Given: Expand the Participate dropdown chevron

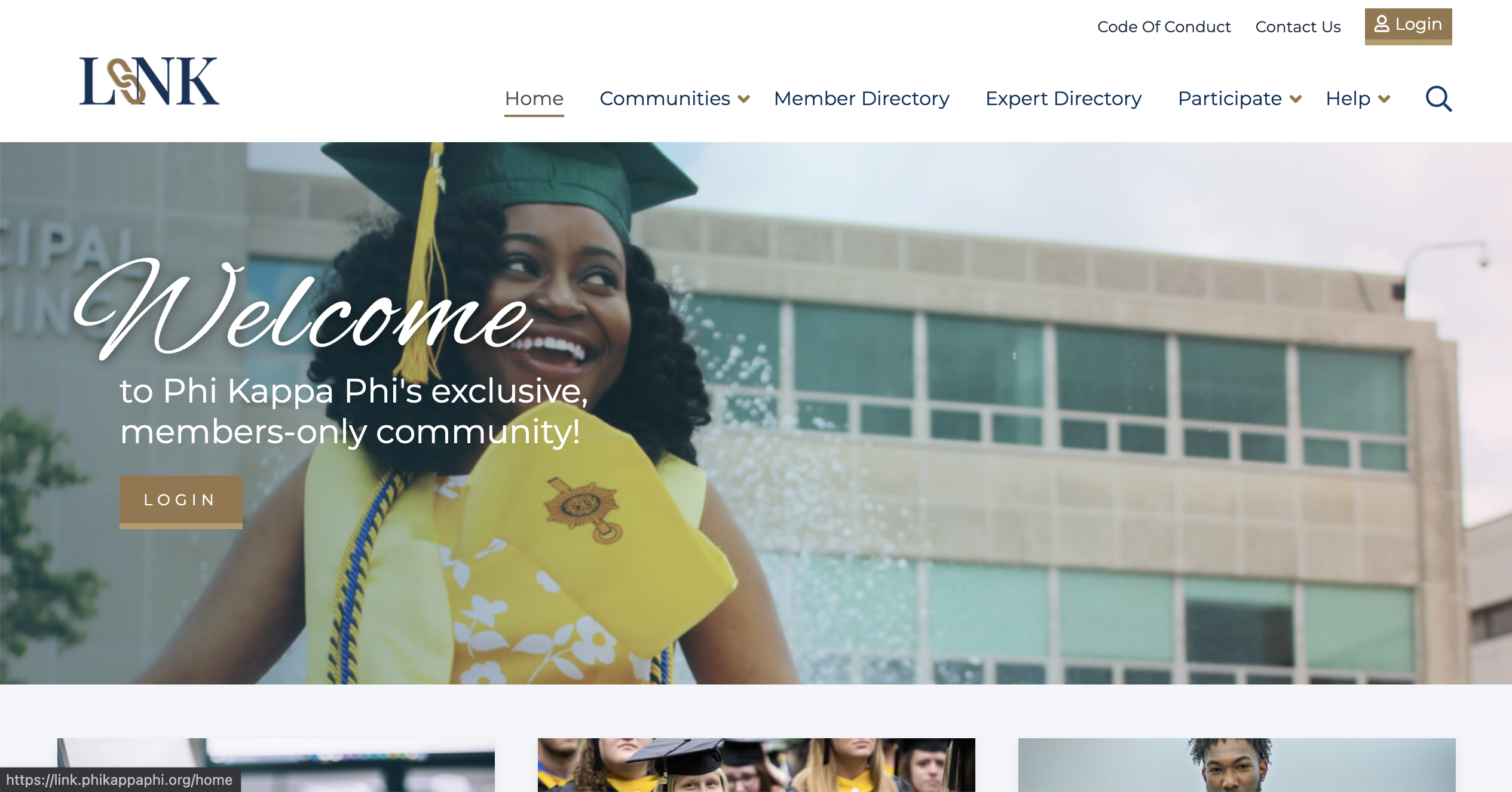Looking at the screenshot, I should [x=1295, y=99].
